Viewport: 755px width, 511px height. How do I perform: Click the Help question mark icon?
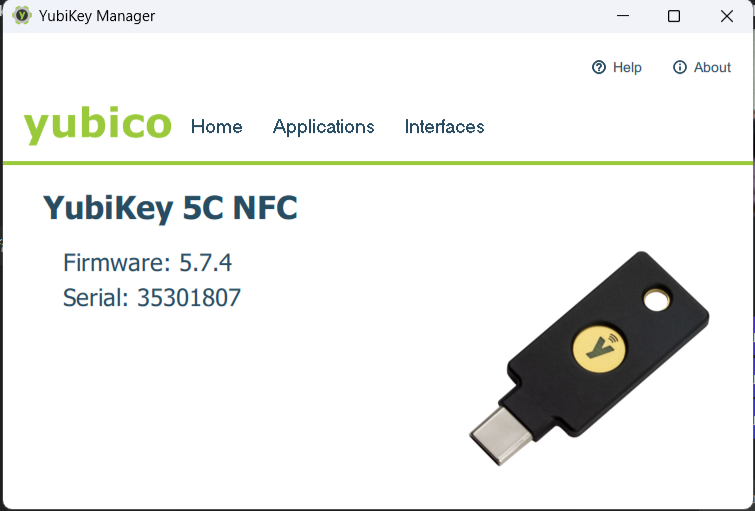599,67
